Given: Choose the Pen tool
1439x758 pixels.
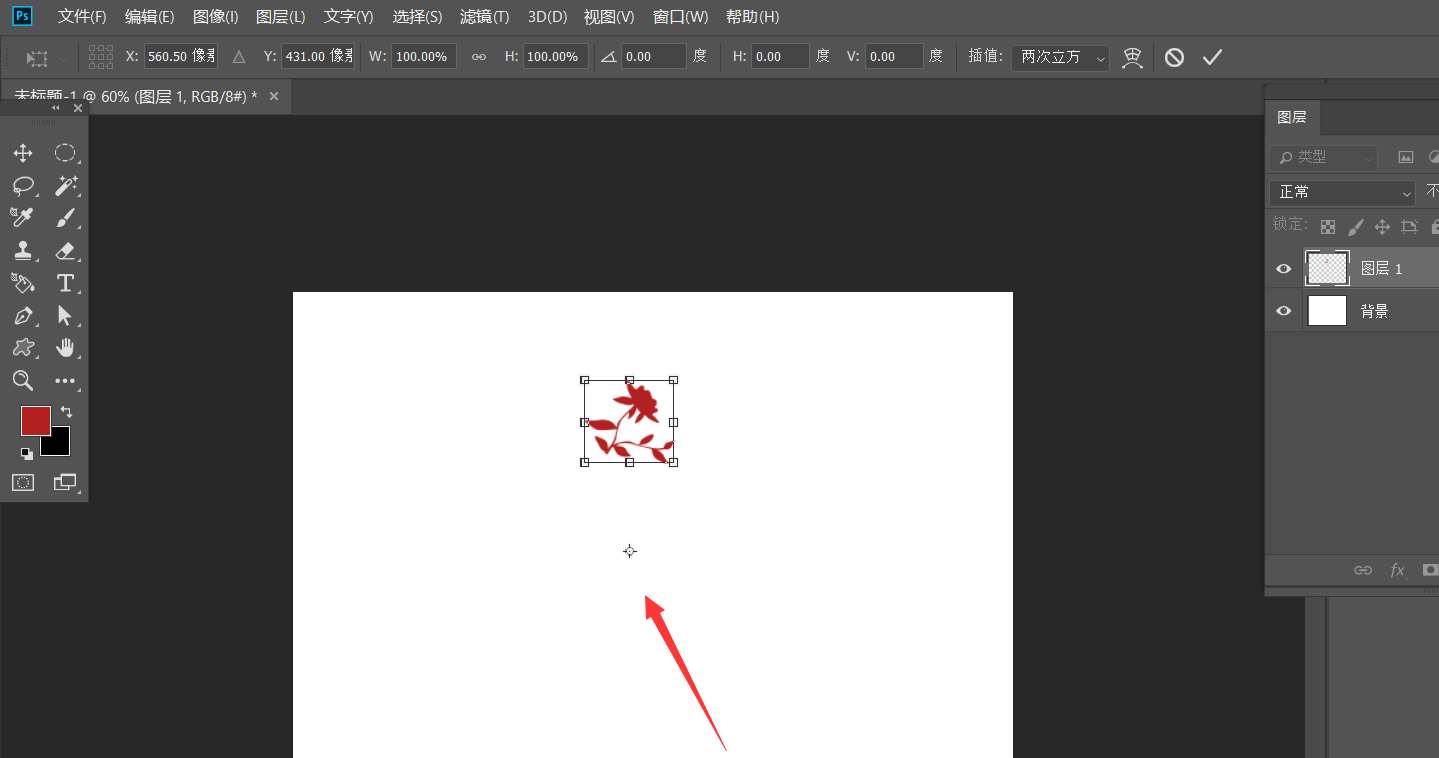Looking at the screenshot, I should (23, 316).
